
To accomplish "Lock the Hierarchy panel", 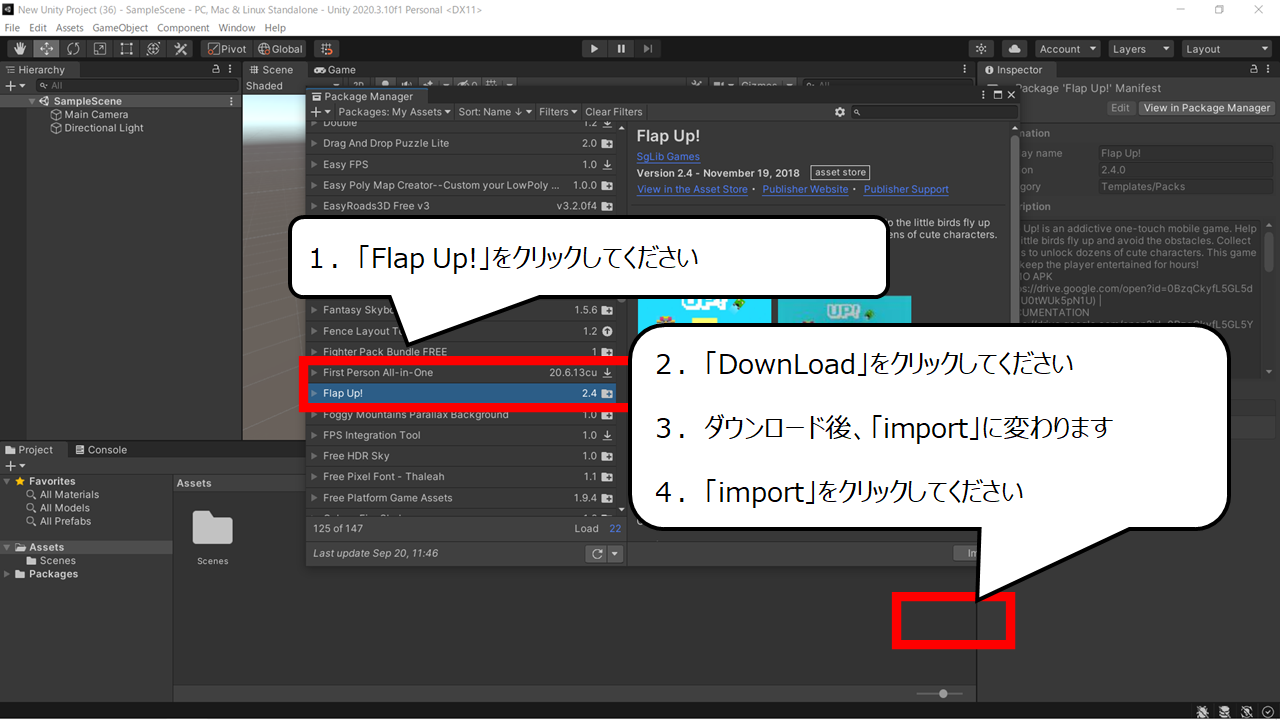I will [216, 70].
